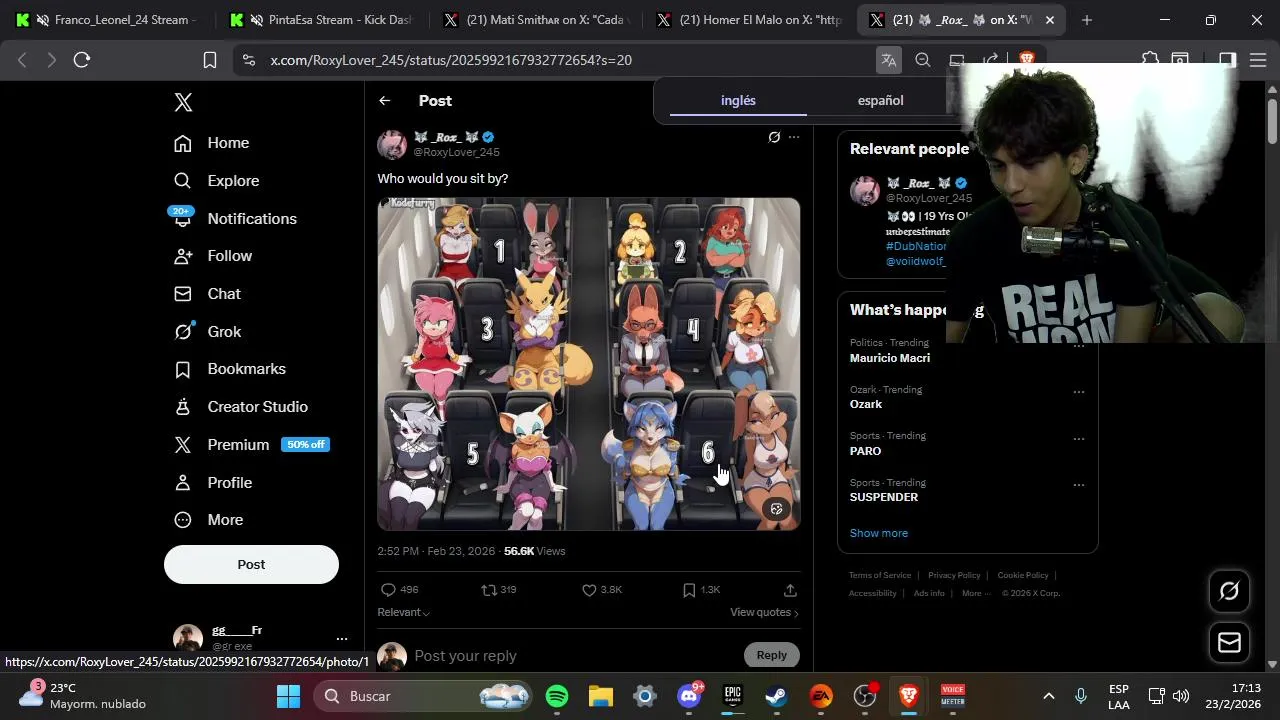Click the X logo in sidebar

(183, 102)
